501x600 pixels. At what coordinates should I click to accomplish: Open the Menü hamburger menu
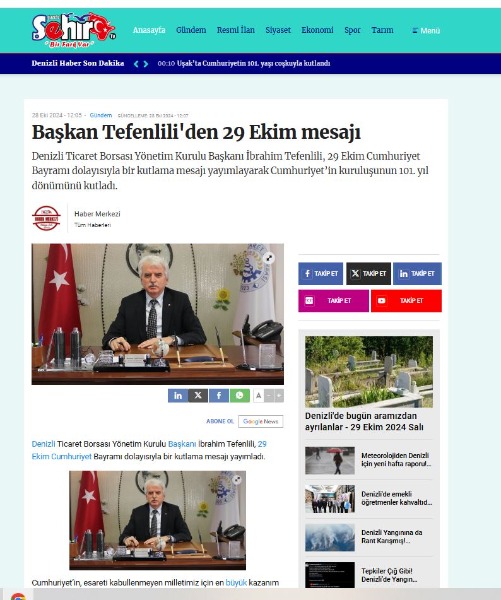pyautogui.click(x=426, y=31)
